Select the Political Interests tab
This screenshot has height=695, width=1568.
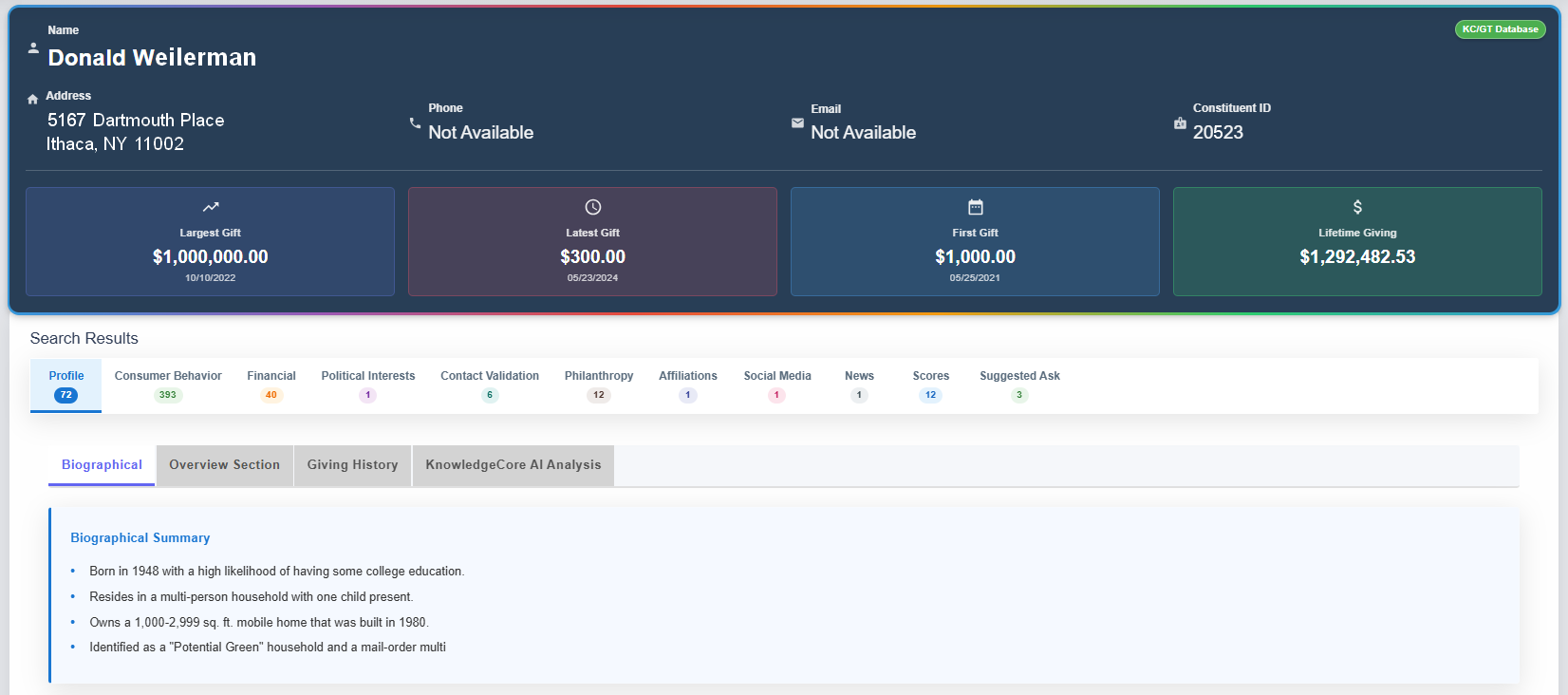[x=368, y=385]
